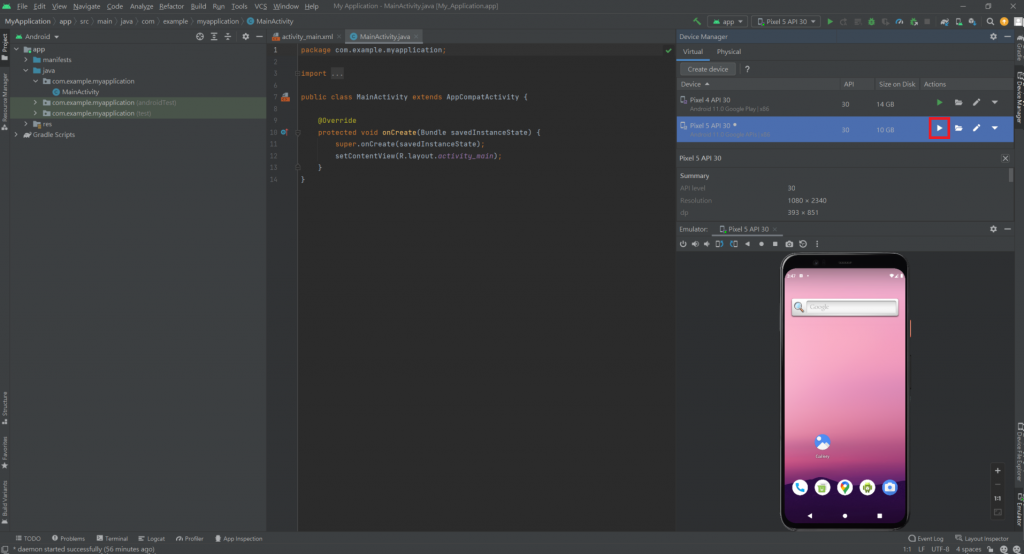Open Device Manager settings gear
This screenshot has width=1024, height=554.
[993, 37]
